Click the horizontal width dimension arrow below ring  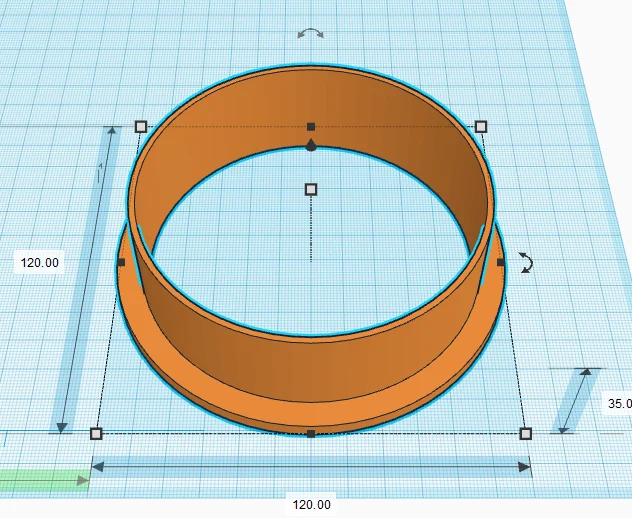click(x=311, y=467)
